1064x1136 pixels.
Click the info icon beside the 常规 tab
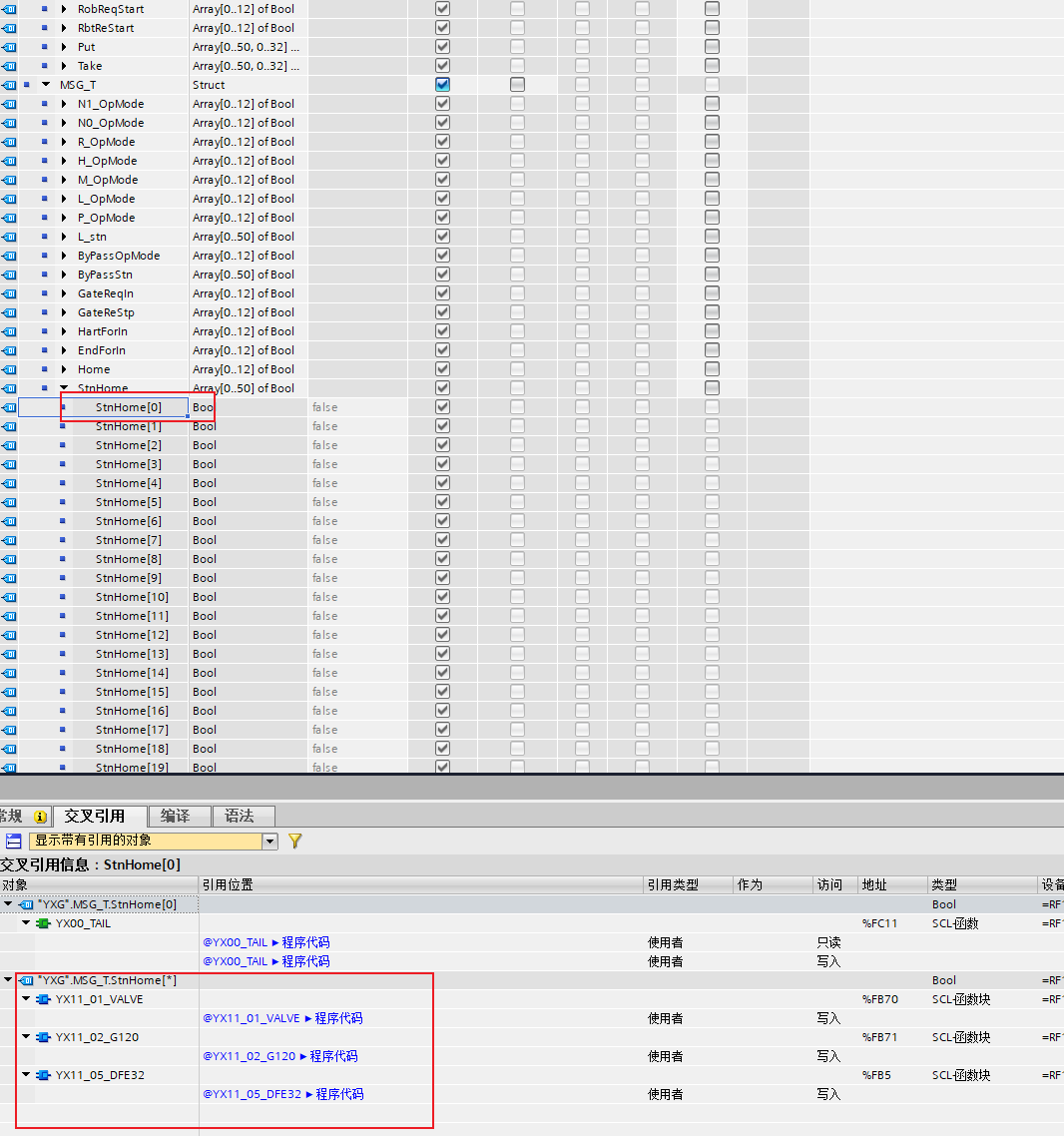40,817
